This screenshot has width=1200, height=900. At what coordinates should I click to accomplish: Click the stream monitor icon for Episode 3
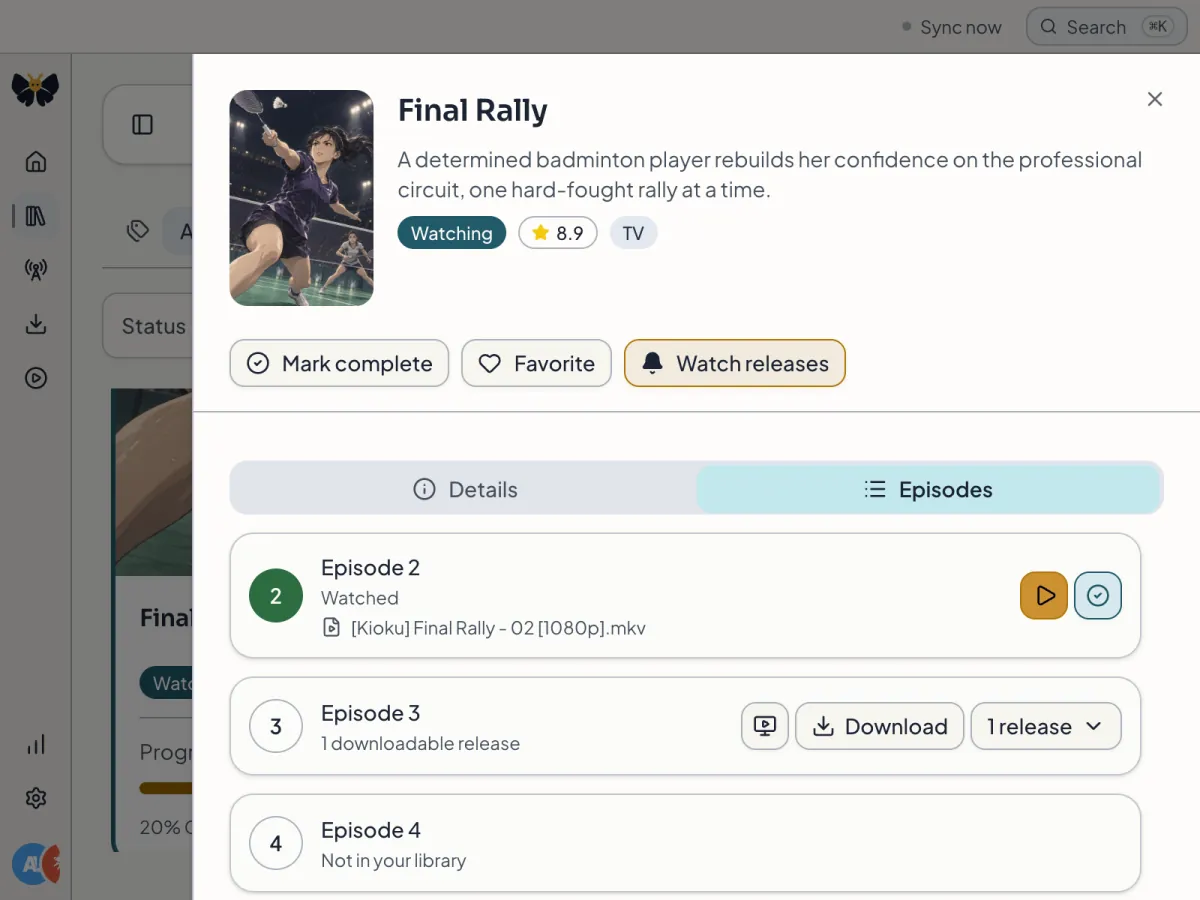765,726
